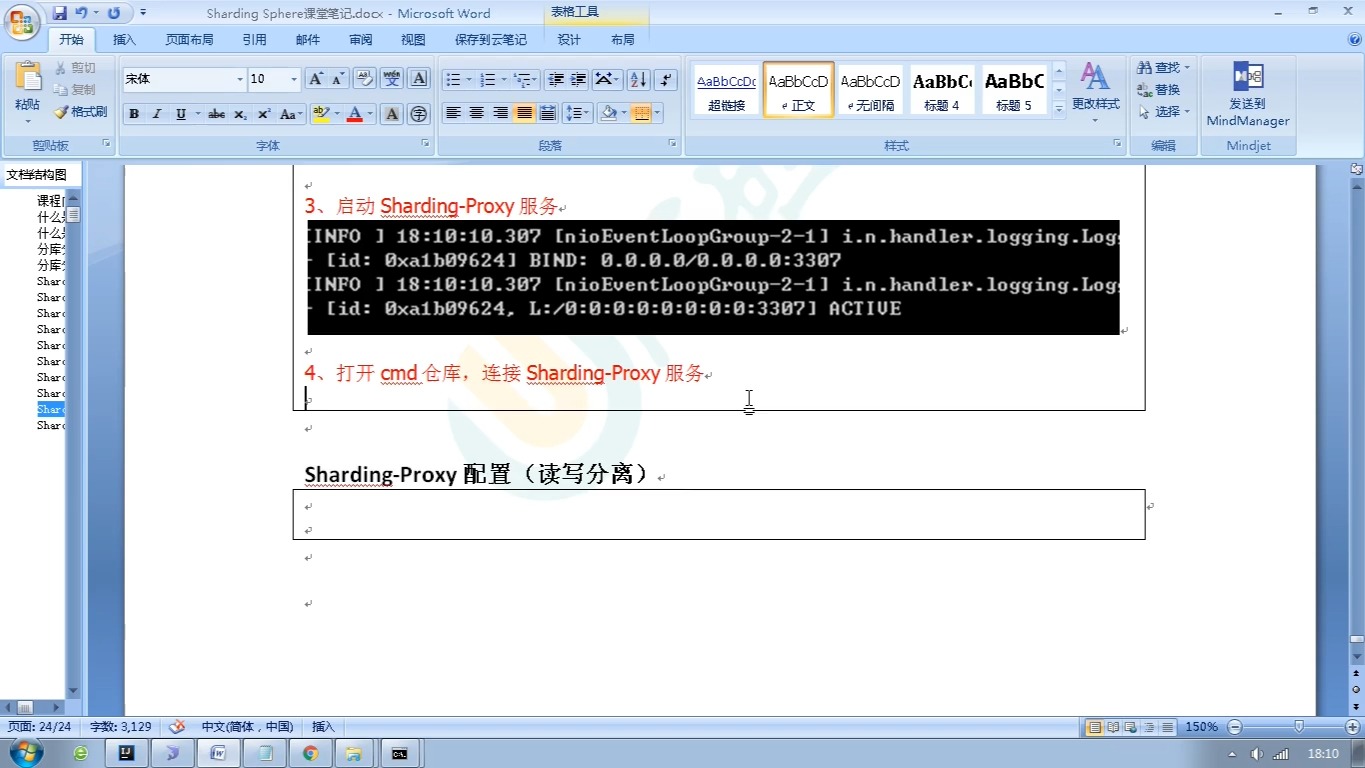Click 替换 (Replace) button
Image resolution: width=1365 pixels, height=768 pixels.
pyautogui.click(x=1160, y=89)
